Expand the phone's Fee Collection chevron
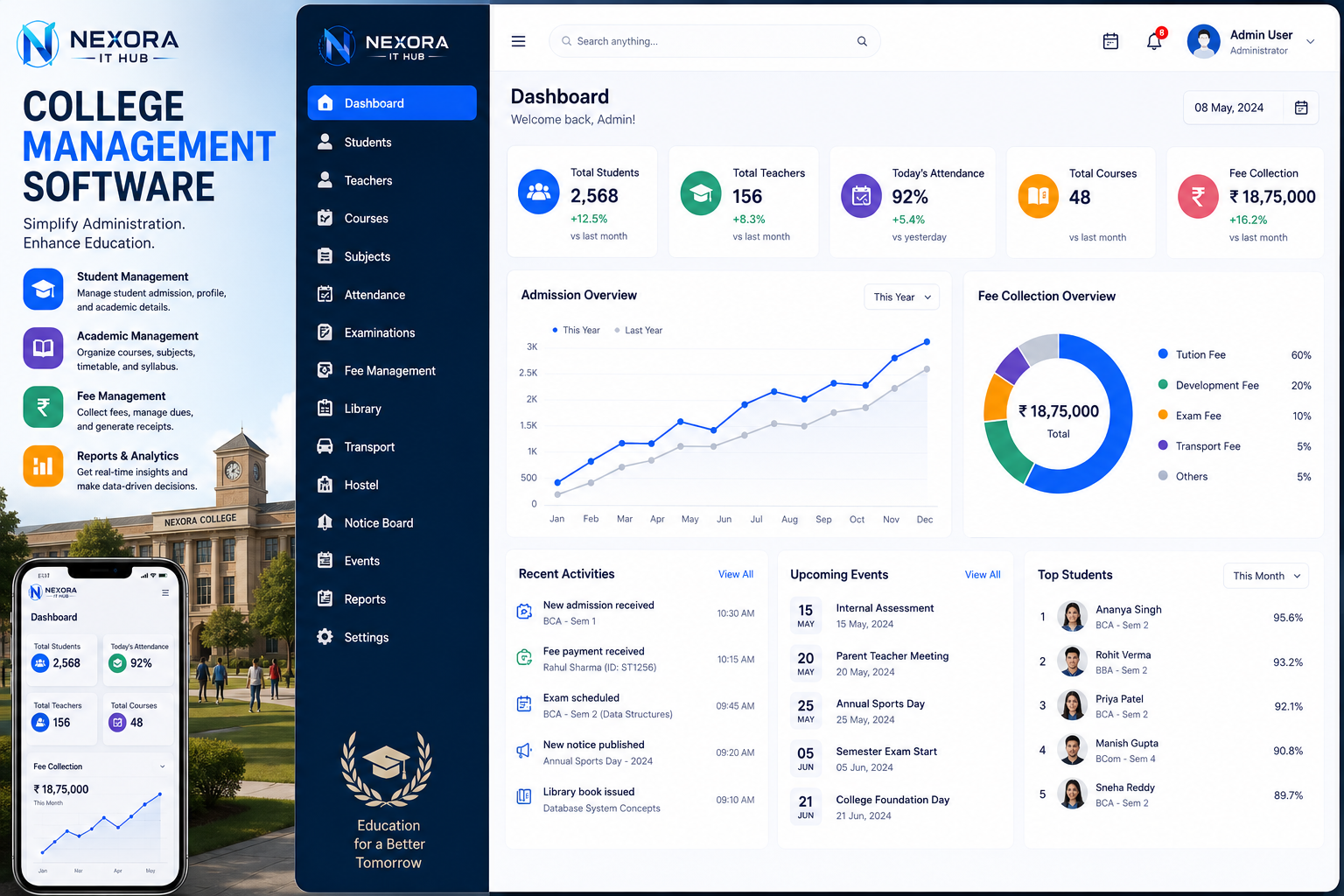Viewport: 1344px width, 896px height. (x=162, y=766)
